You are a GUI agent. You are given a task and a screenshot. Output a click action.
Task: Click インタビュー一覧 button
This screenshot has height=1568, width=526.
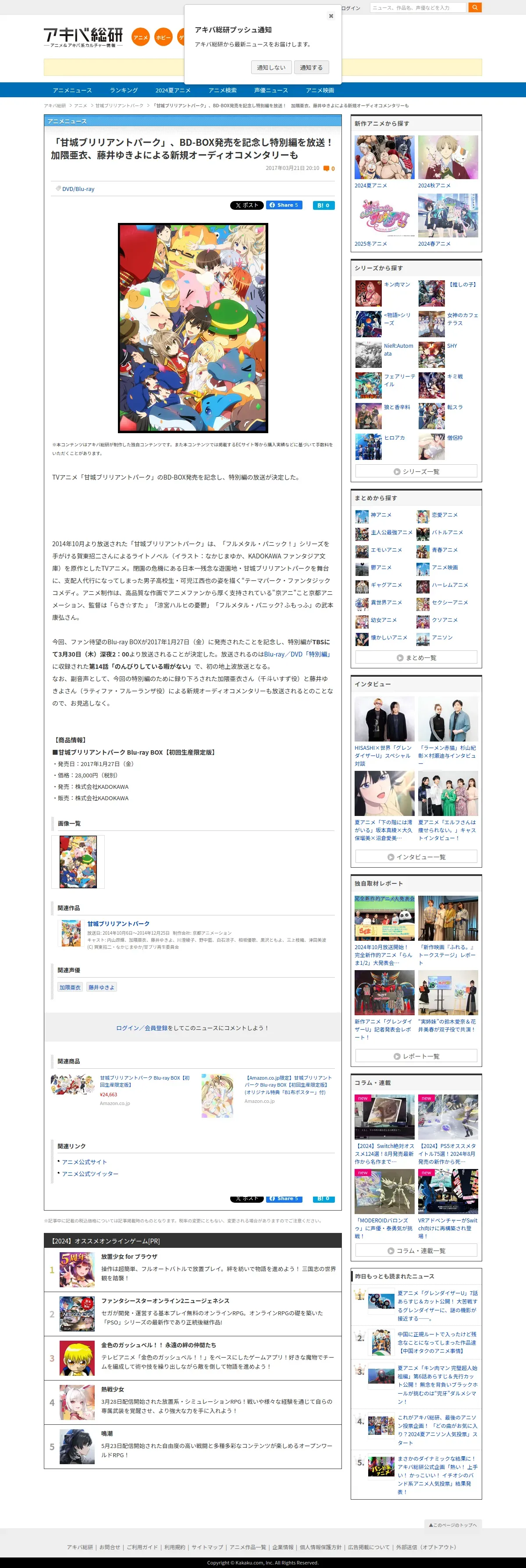point(416,856)
